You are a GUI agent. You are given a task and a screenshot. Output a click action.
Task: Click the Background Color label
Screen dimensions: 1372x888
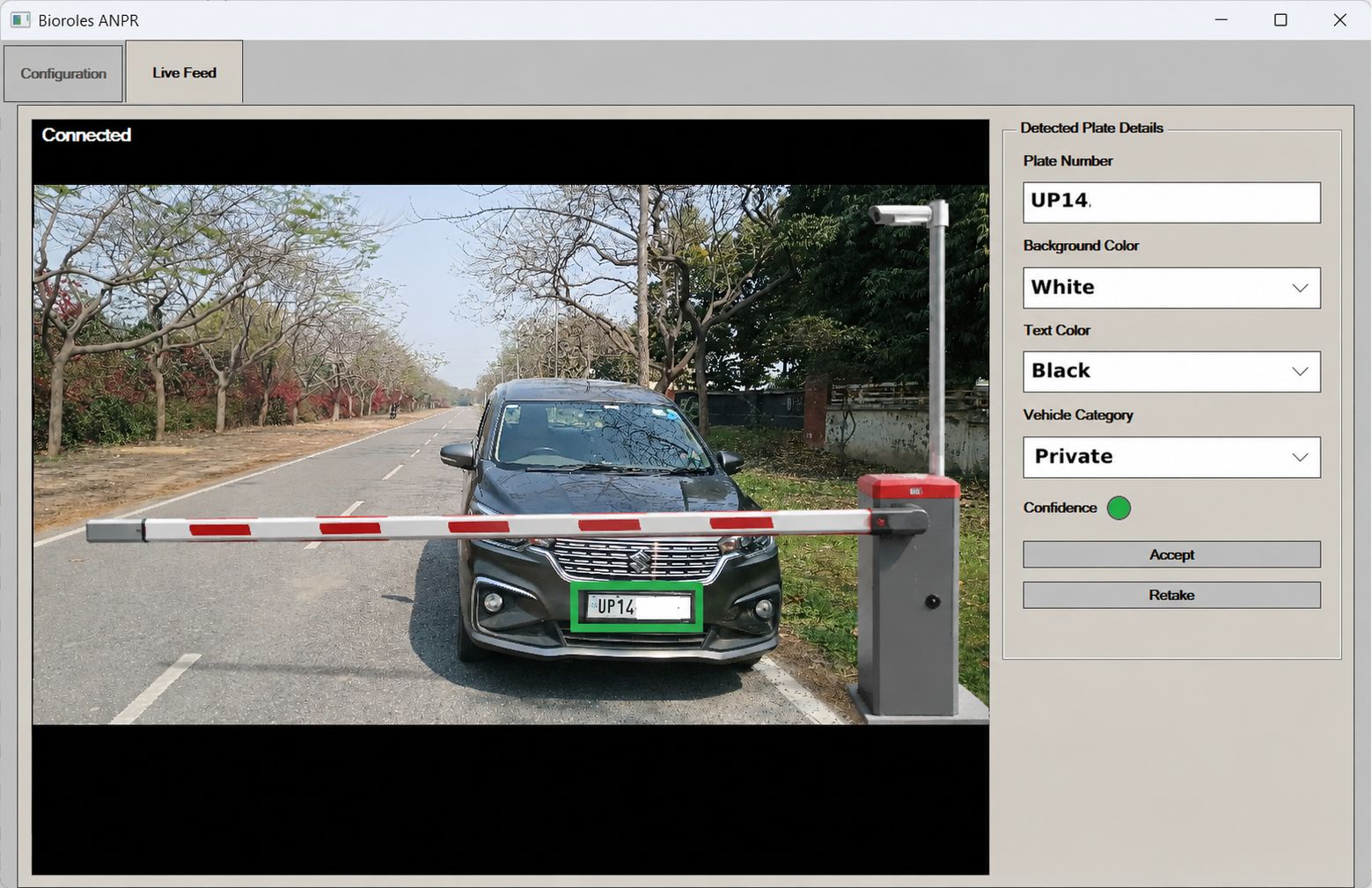coord(1081,246)
